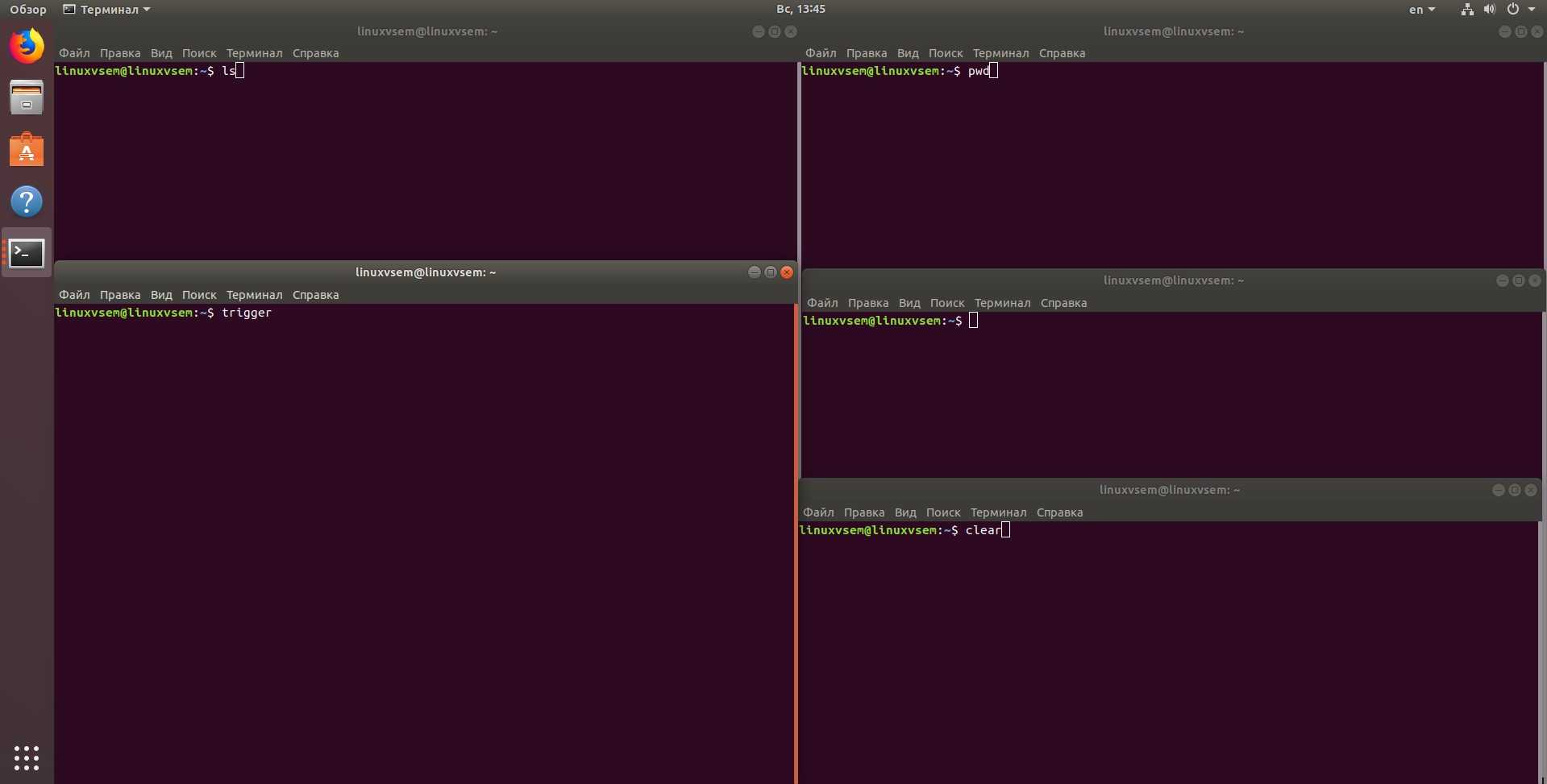Open Файл menu in the 'ls' terminal
The height and width of the screenshot is (784, 1547).
(74, 53)
